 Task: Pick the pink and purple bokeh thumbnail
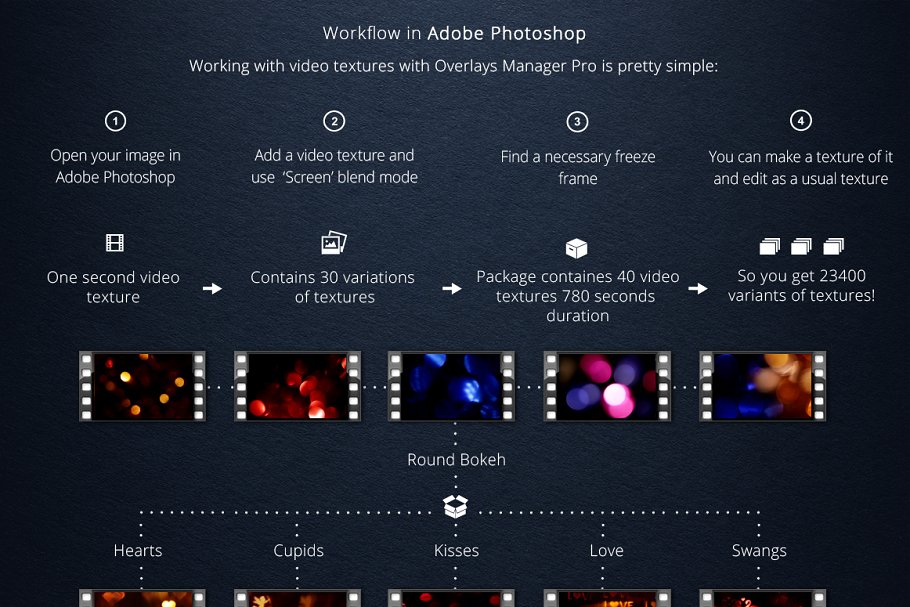607,386
